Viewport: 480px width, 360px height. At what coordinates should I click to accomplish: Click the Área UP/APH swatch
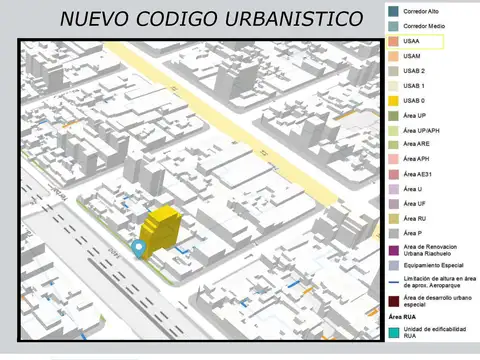(x=393, y=131)
